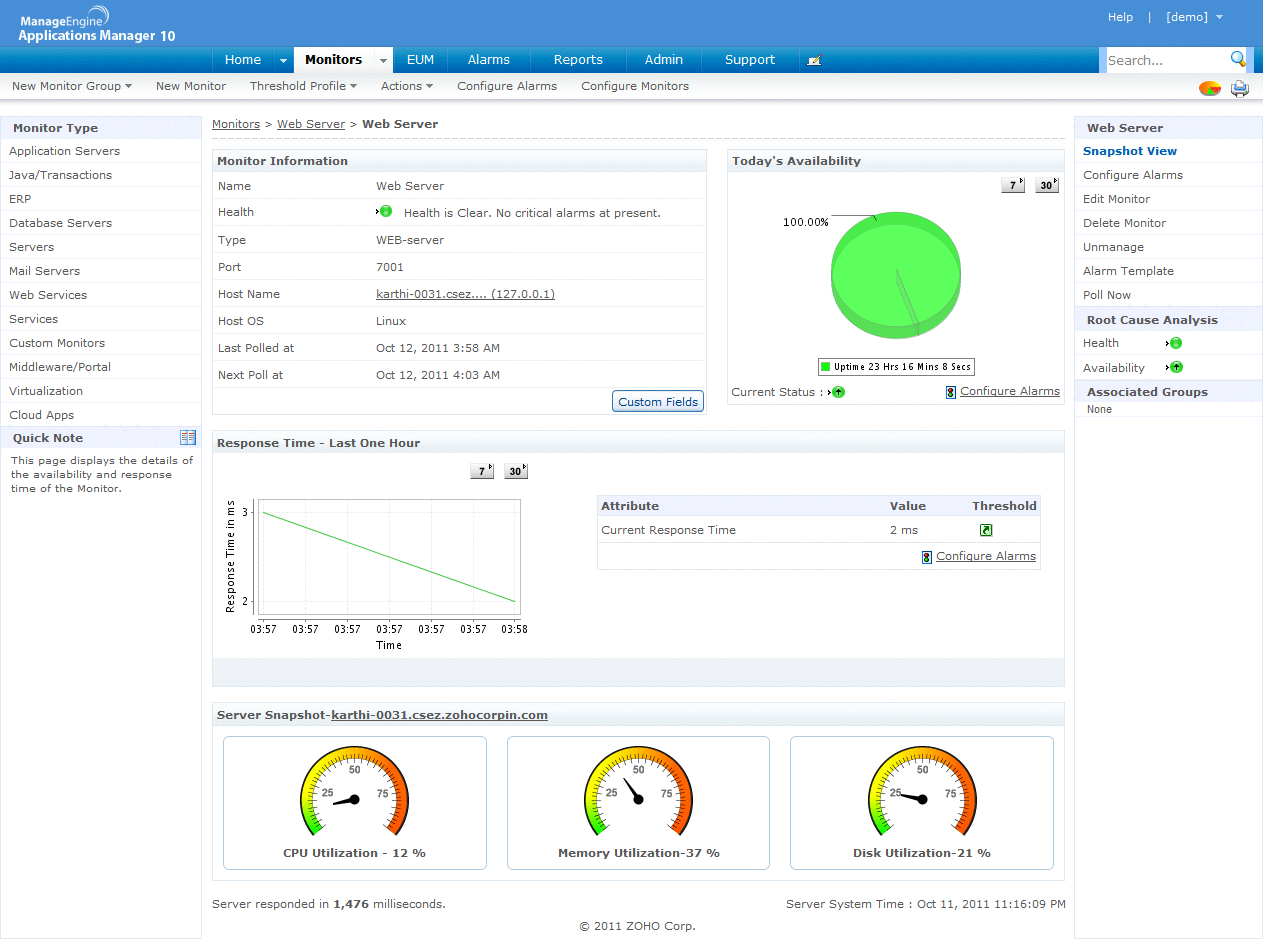Click the Root Cause Analysis Health status icon

click(x=1175, y=343)
